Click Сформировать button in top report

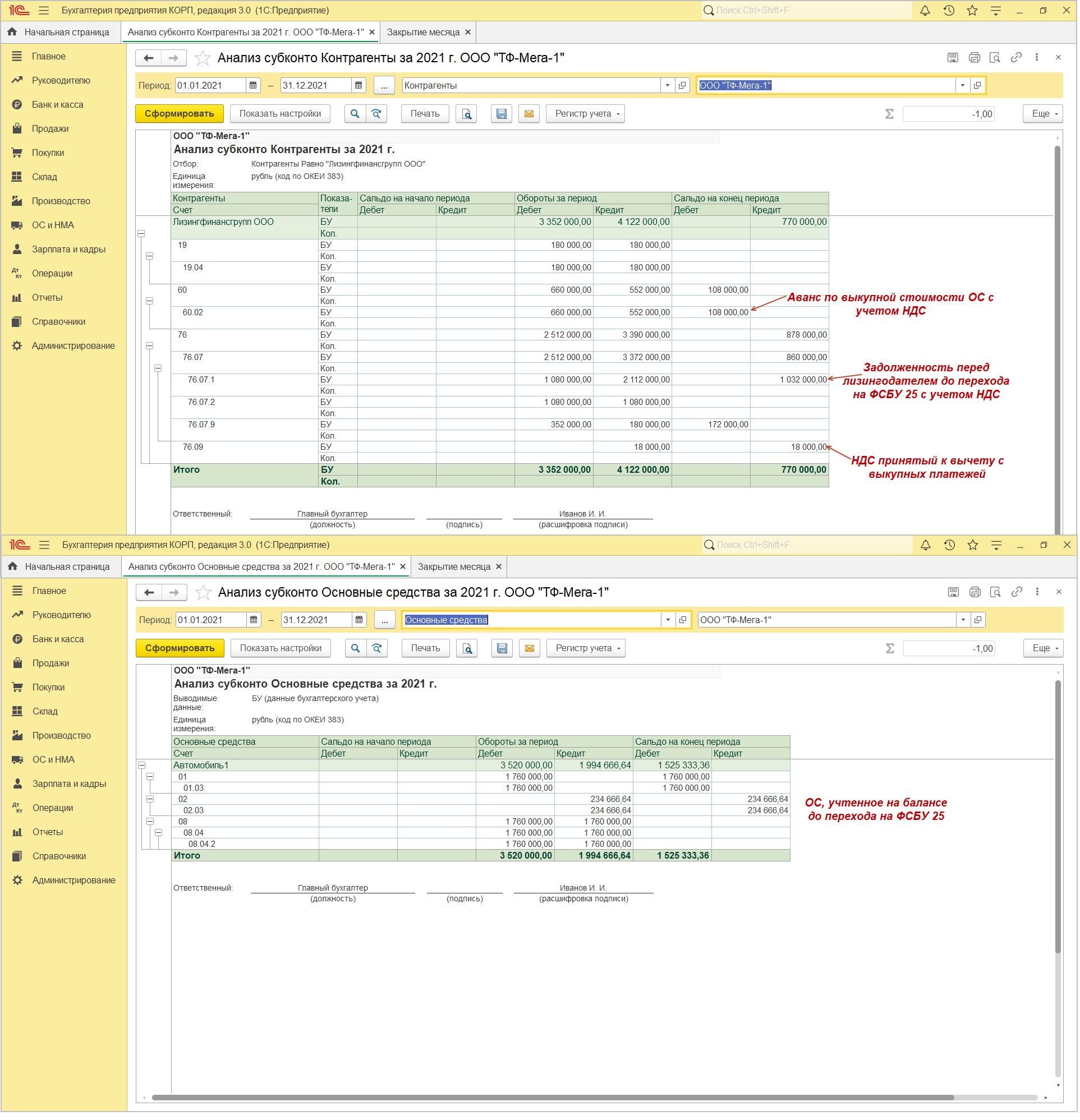coord(180,114)
